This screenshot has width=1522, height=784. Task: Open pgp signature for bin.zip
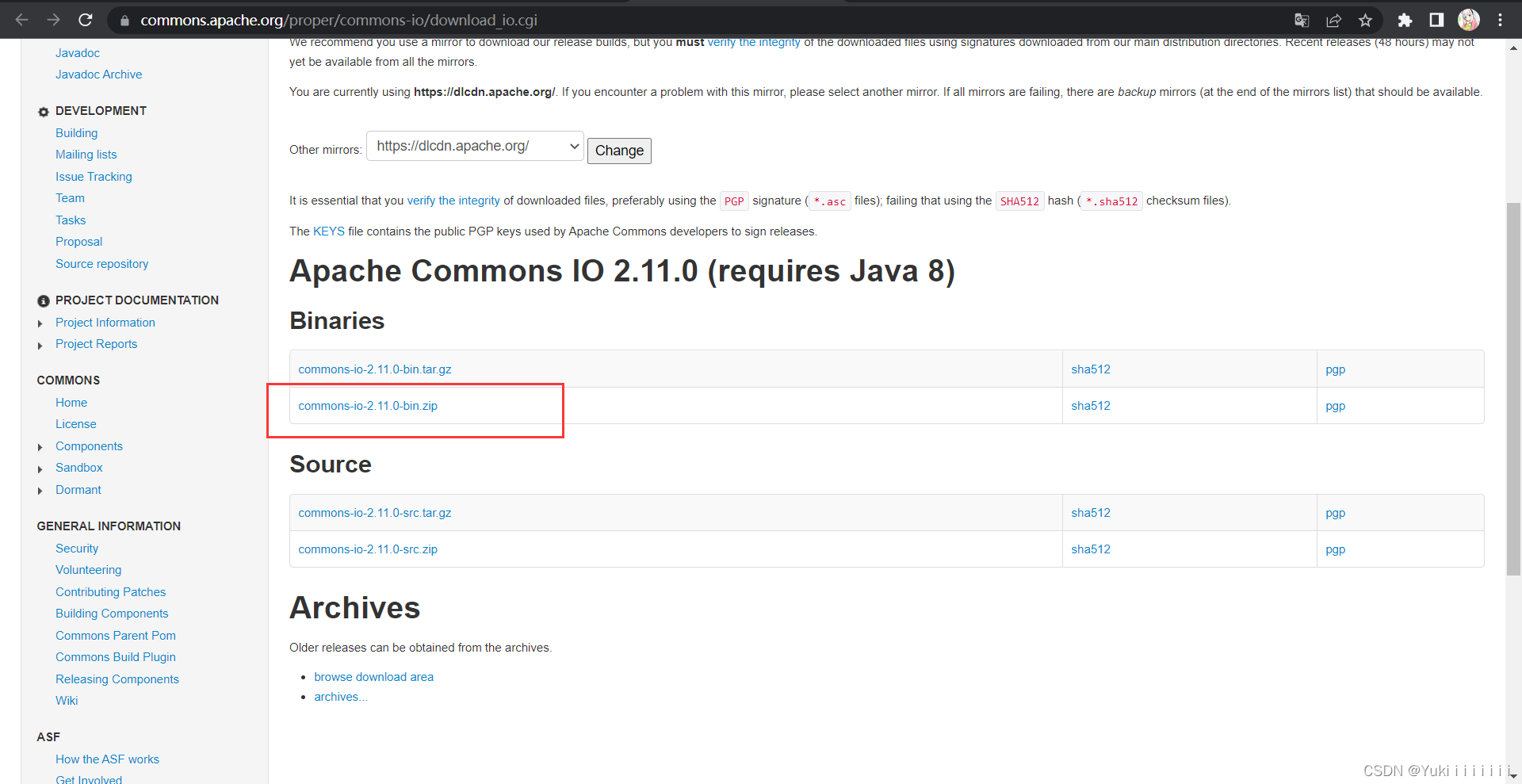pos(1335,406)
